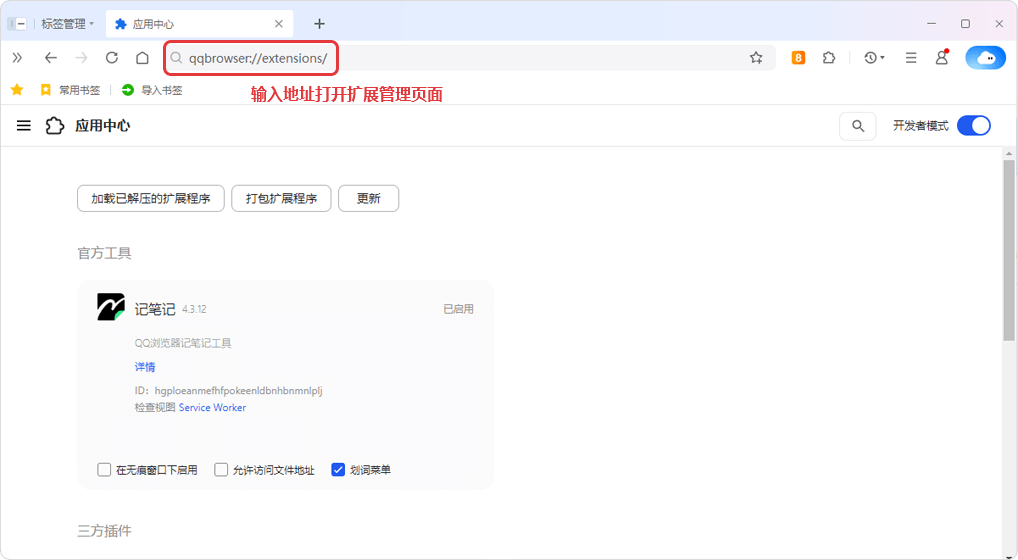This screenshot has width=1018, height=560.
Task: Turn off the 开发者模式 switch
Action: click(973, 126)
